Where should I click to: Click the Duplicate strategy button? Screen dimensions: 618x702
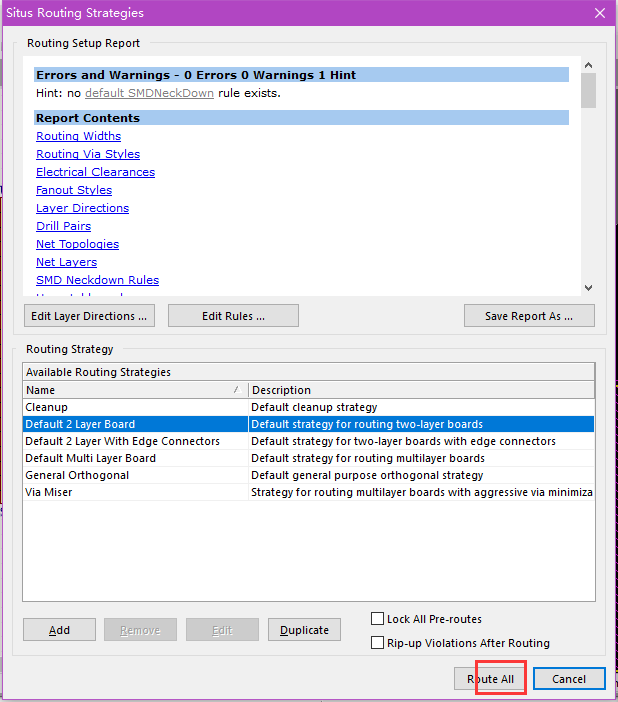[305, 630]
